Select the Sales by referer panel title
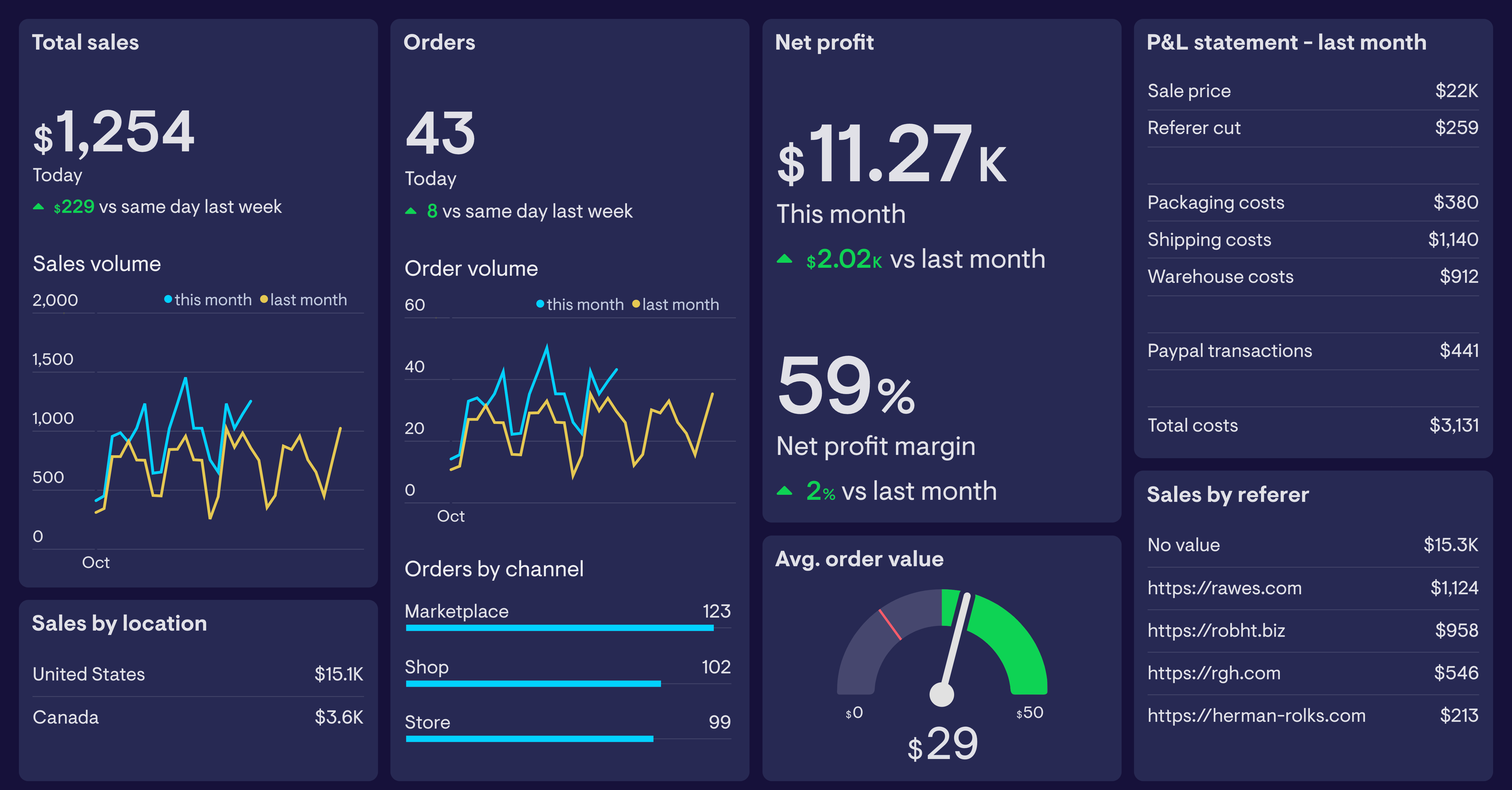This screenshot has width=1512, height=790. pyautogui.click(x=1227, y=495)
